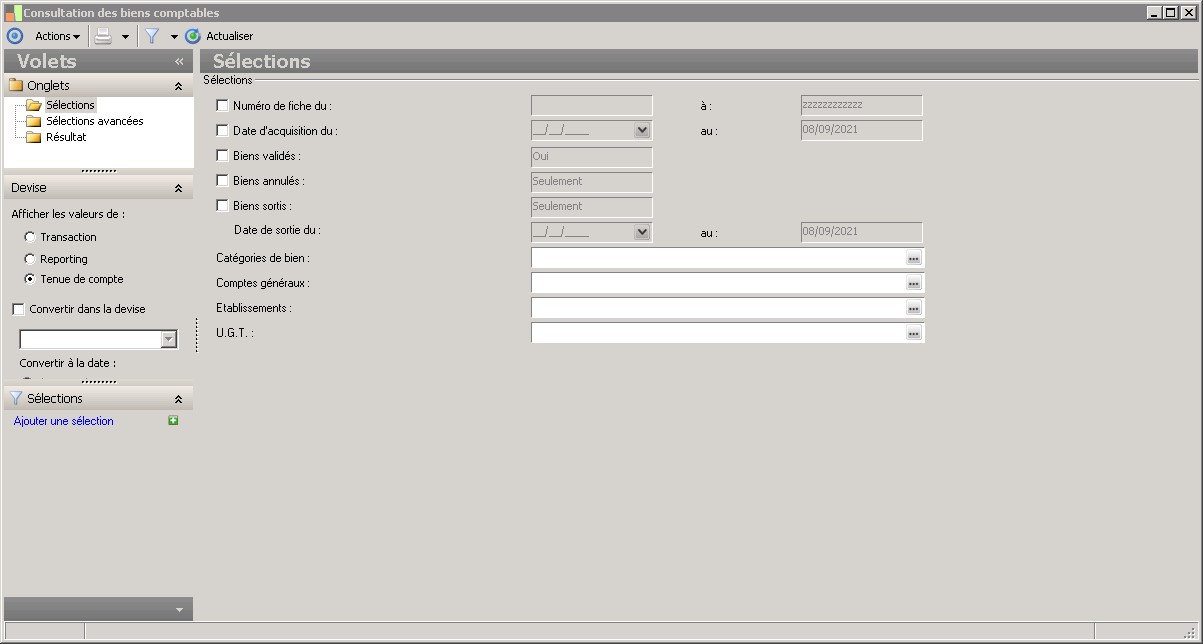This screenshot has width=1203, height=644.
Task: Click the U.G.T. input field
Action: [718, 333]
